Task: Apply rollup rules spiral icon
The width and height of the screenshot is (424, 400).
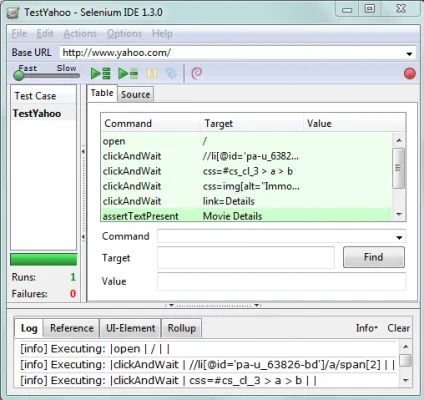Action: 197,73
